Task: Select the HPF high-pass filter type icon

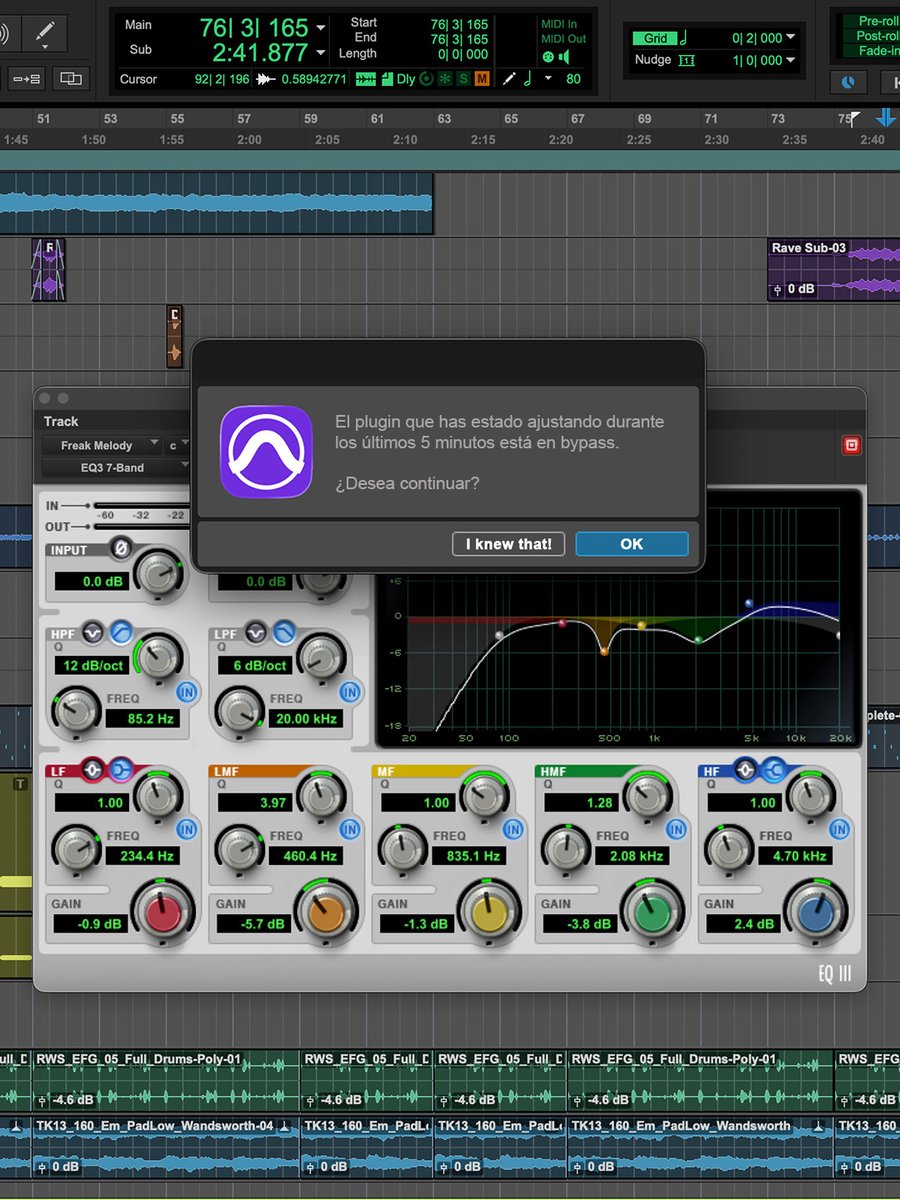Action: click(x=121, y=632)
